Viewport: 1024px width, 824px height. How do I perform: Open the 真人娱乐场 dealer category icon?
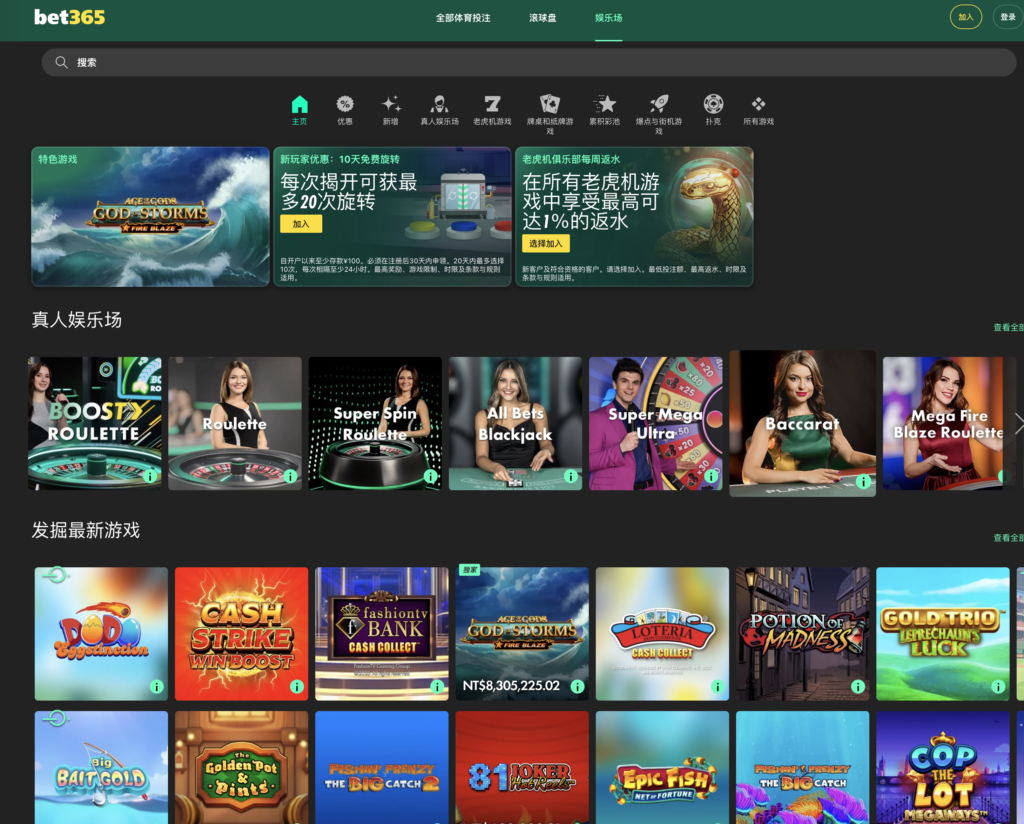439,105
